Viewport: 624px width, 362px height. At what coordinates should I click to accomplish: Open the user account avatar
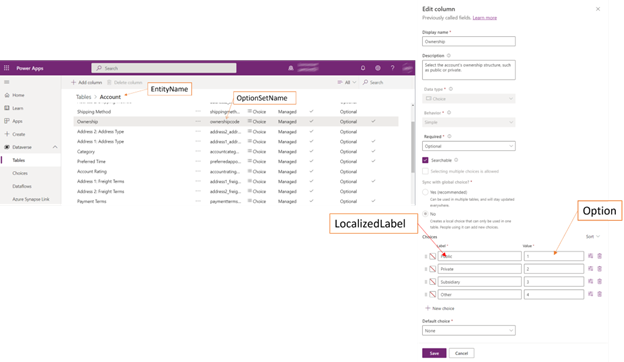coord(407,68)
